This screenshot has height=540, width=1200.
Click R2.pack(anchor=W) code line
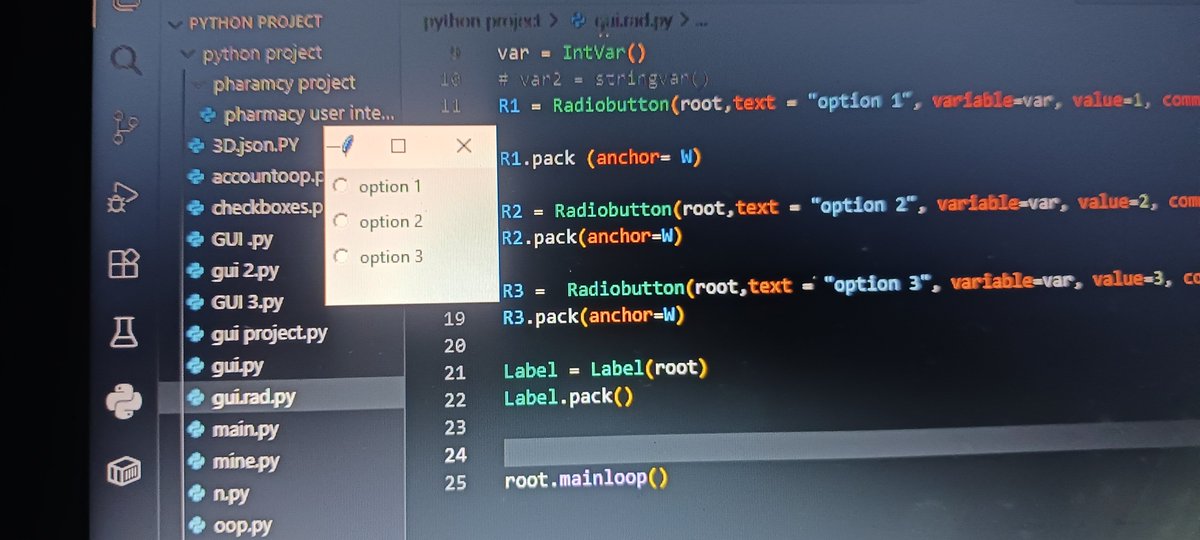click(x=593, y=237)
